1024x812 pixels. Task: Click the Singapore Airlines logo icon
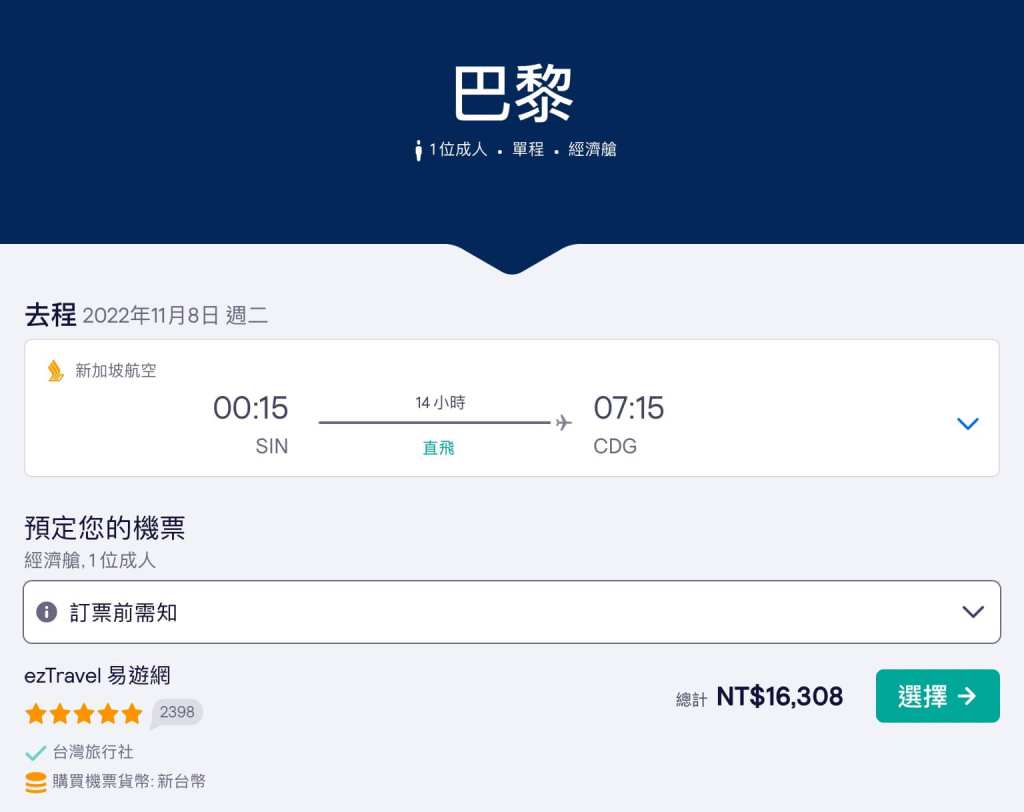tap(56, 371)
